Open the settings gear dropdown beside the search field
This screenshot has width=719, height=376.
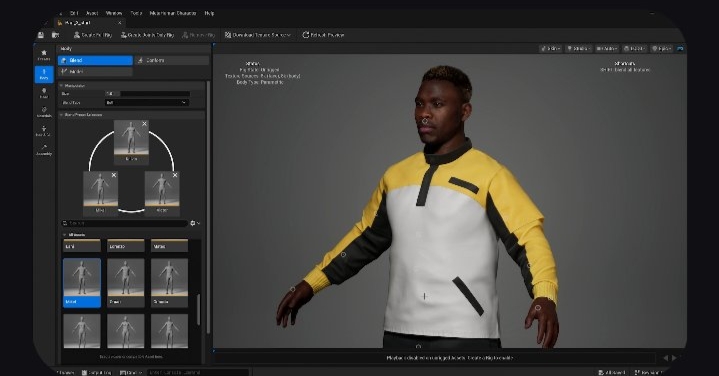[195, 223]
